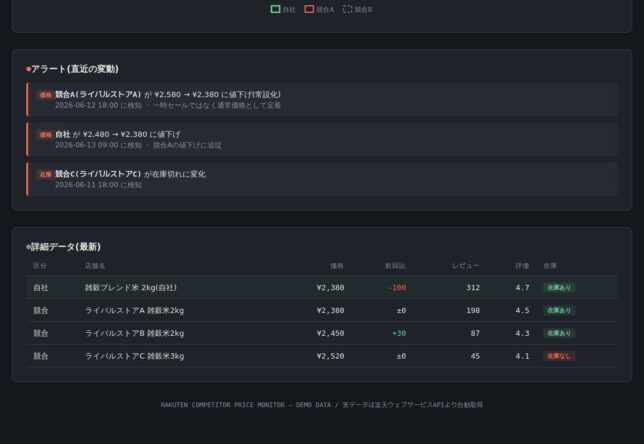
Task: Click the 4.5 rating value
Action: tap(522, 311)
